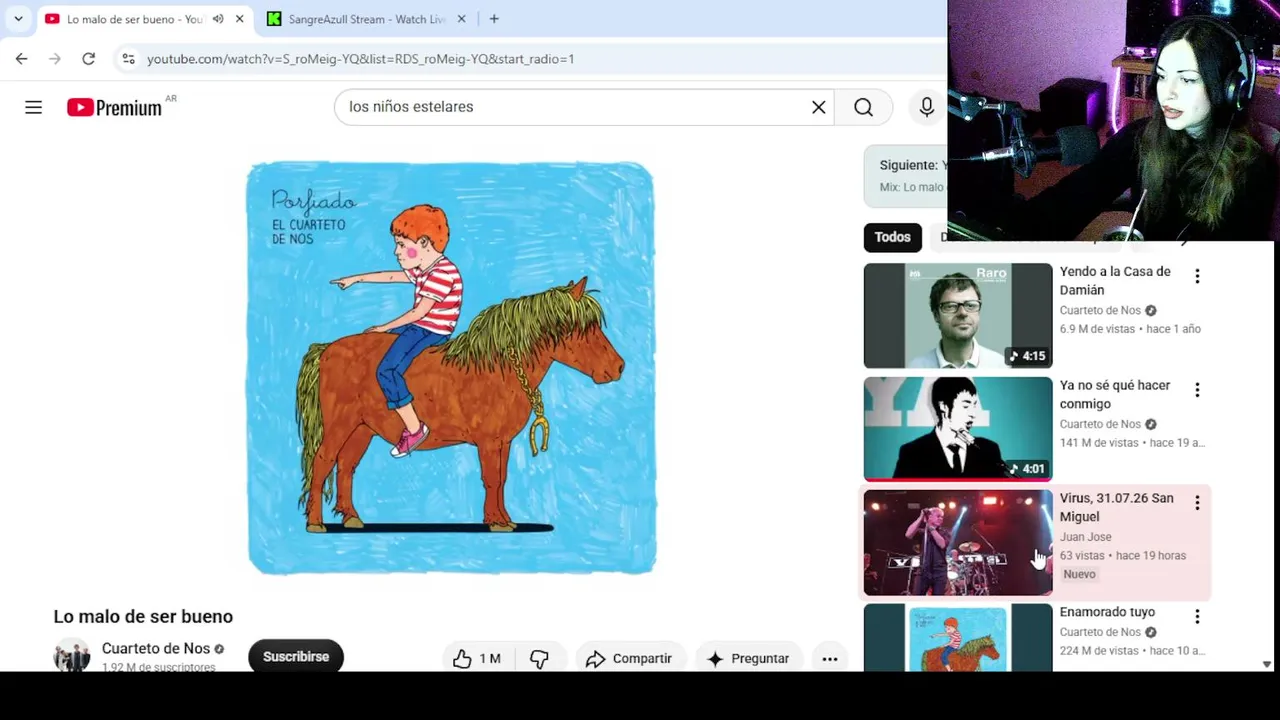Go forward with the browser forward arrow
Screen dimensions: 1280x720
tap(55, 59)
